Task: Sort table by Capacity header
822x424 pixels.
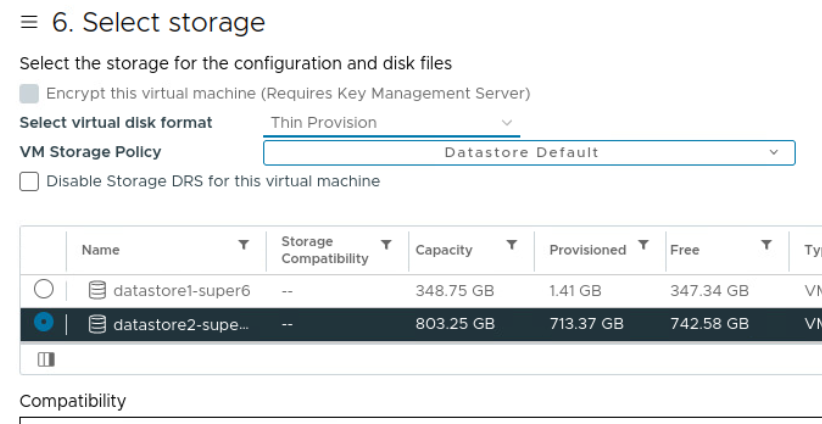Action: click(x=444, y=250)
